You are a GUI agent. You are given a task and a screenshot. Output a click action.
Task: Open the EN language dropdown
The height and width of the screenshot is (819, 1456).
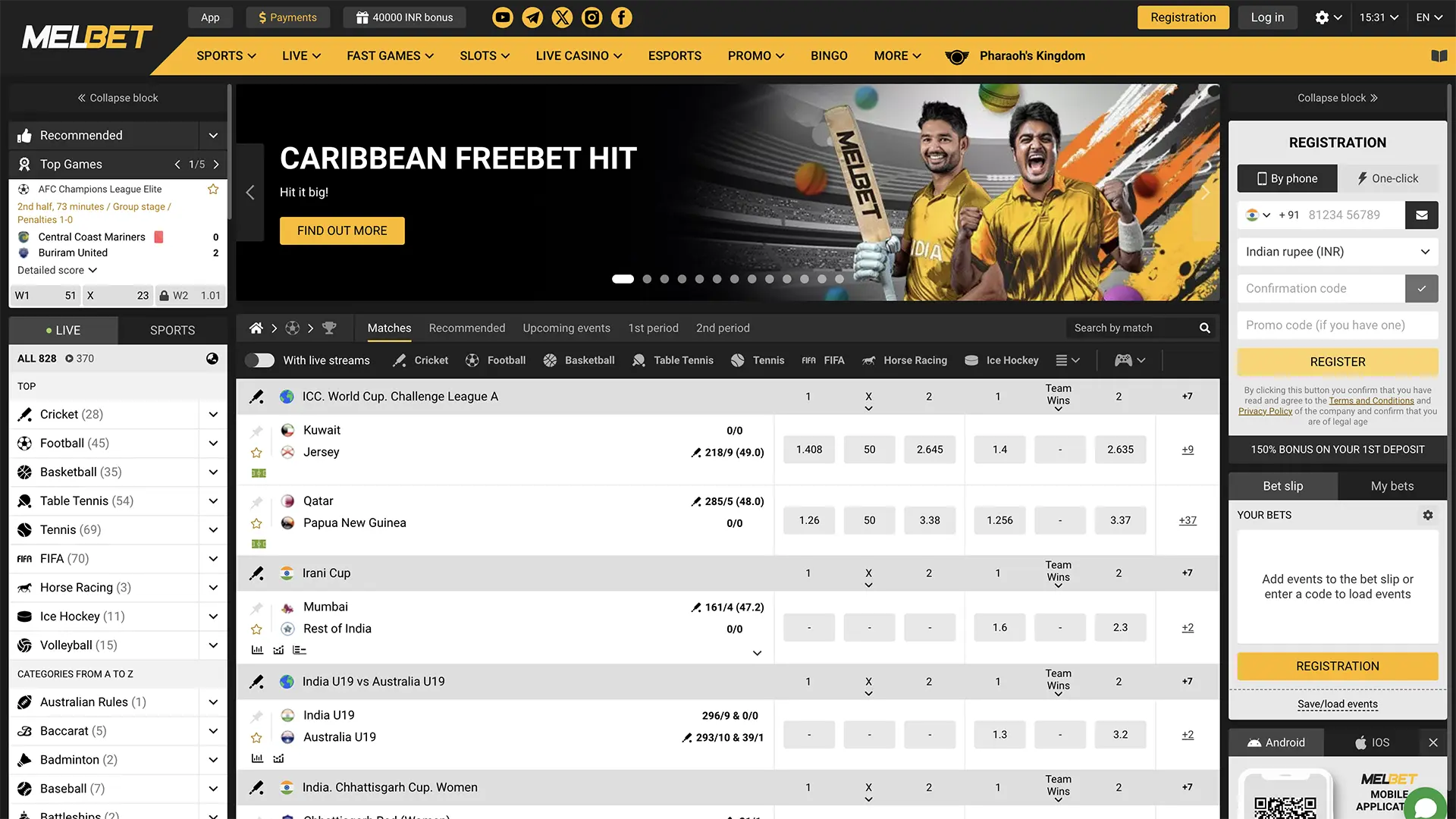pyautogui.click(x=1429, y=17)
